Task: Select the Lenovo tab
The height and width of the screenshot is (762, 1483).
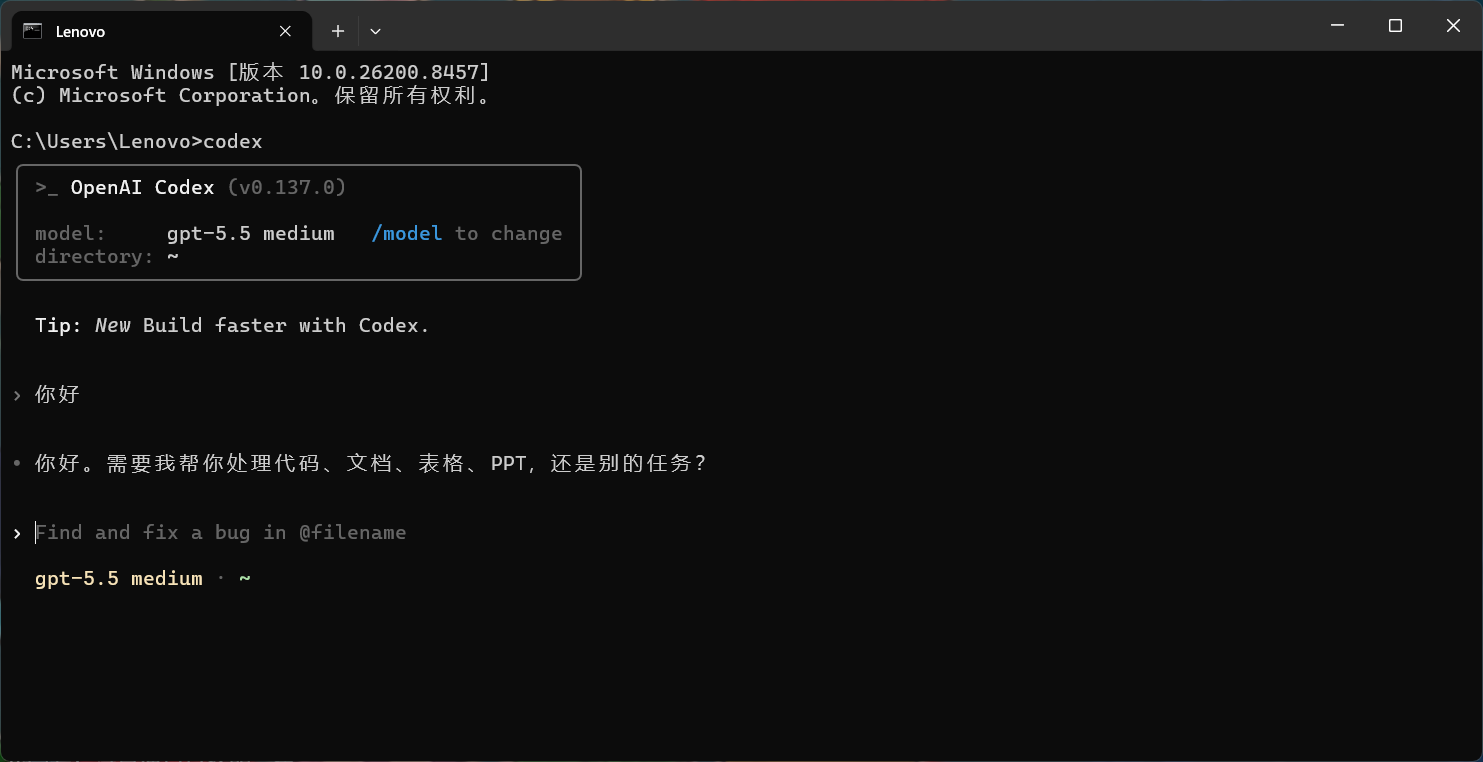Action: pyautogui.click(x=160, y=31)
